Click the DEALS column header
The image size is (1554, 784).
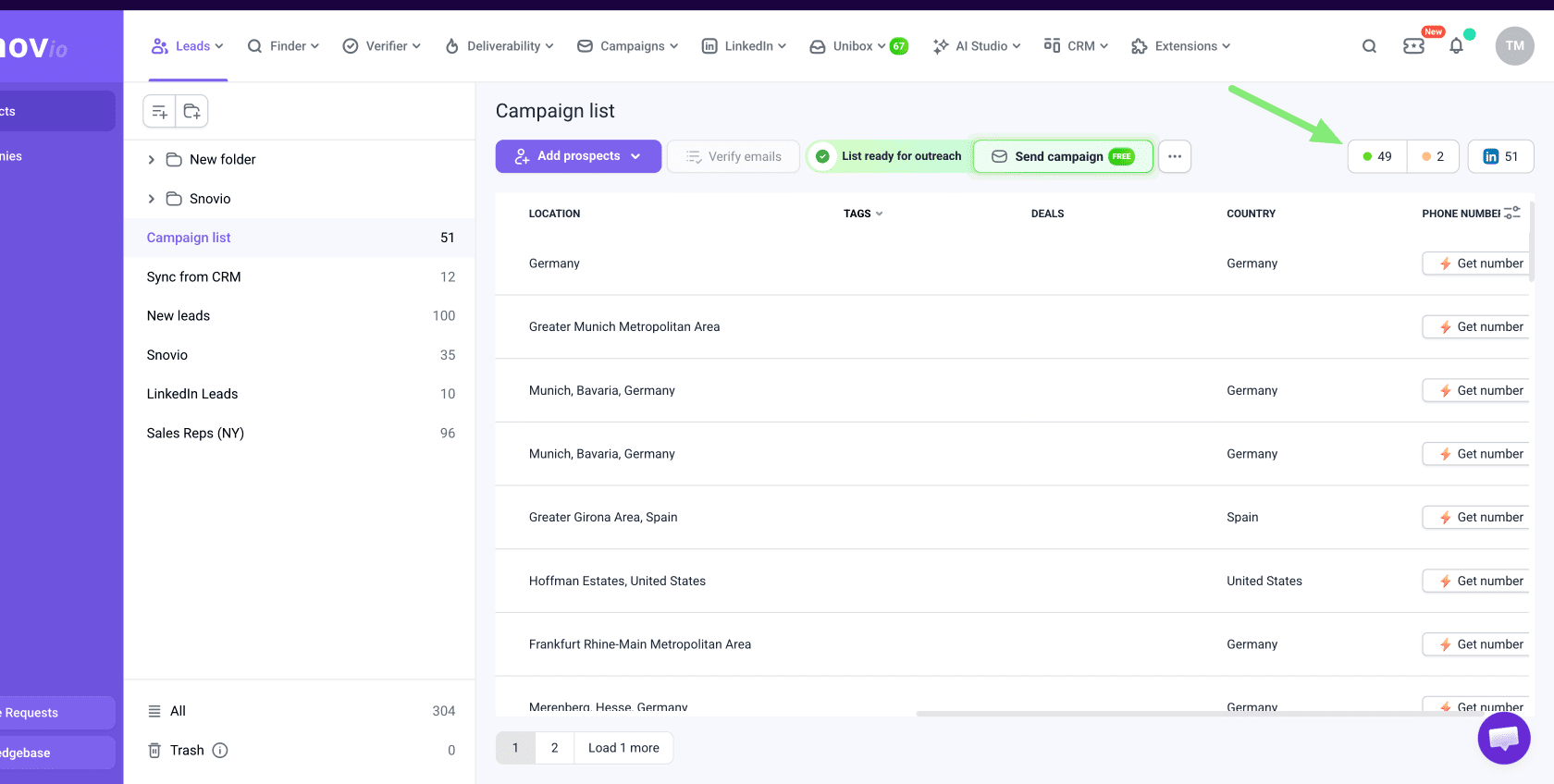(x=1047, y=214)
